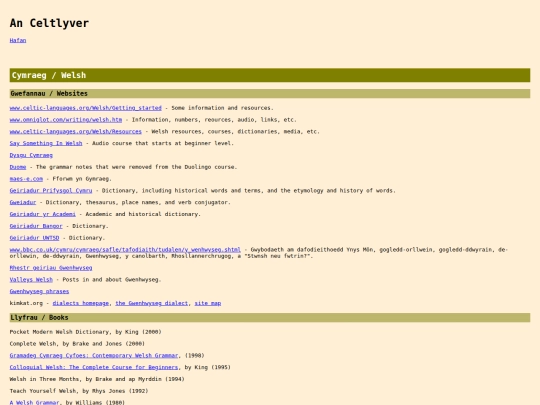Click 'Some information and resources' description
This screenshot has height=405, width=540.
(222, 108)
